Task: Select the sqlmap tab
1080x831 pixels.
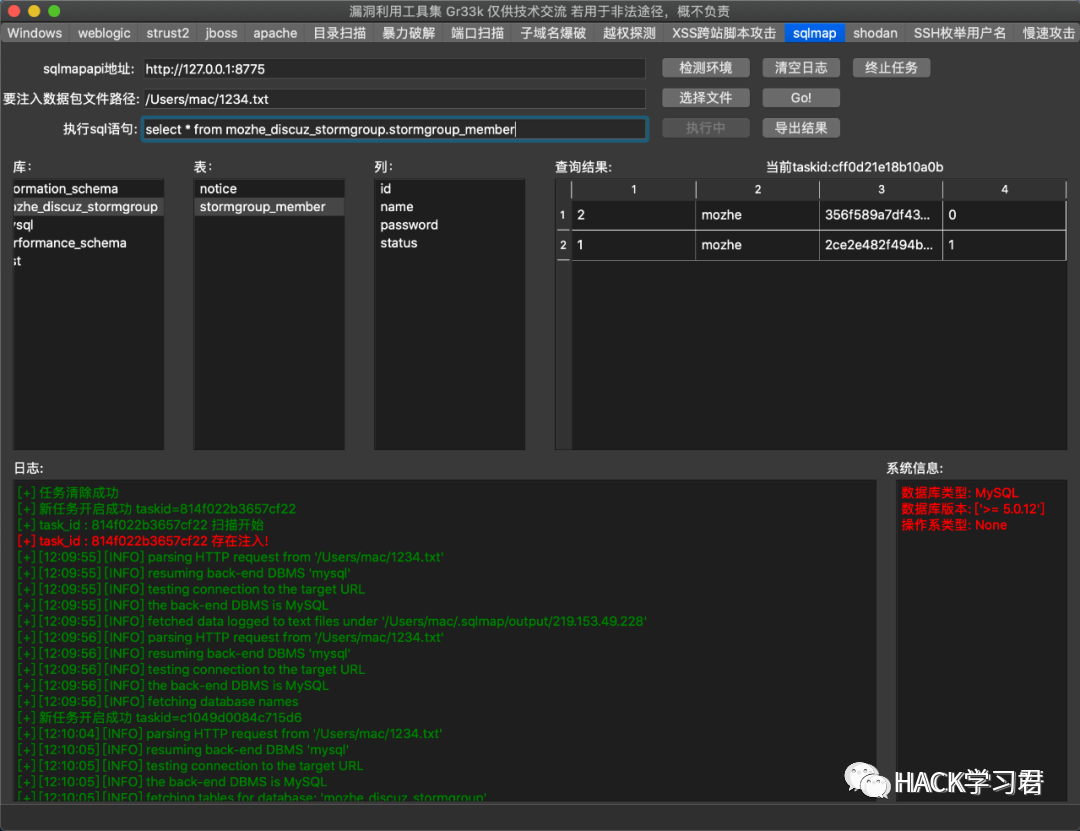Action: pyautogui.click(x=814, y=33)
